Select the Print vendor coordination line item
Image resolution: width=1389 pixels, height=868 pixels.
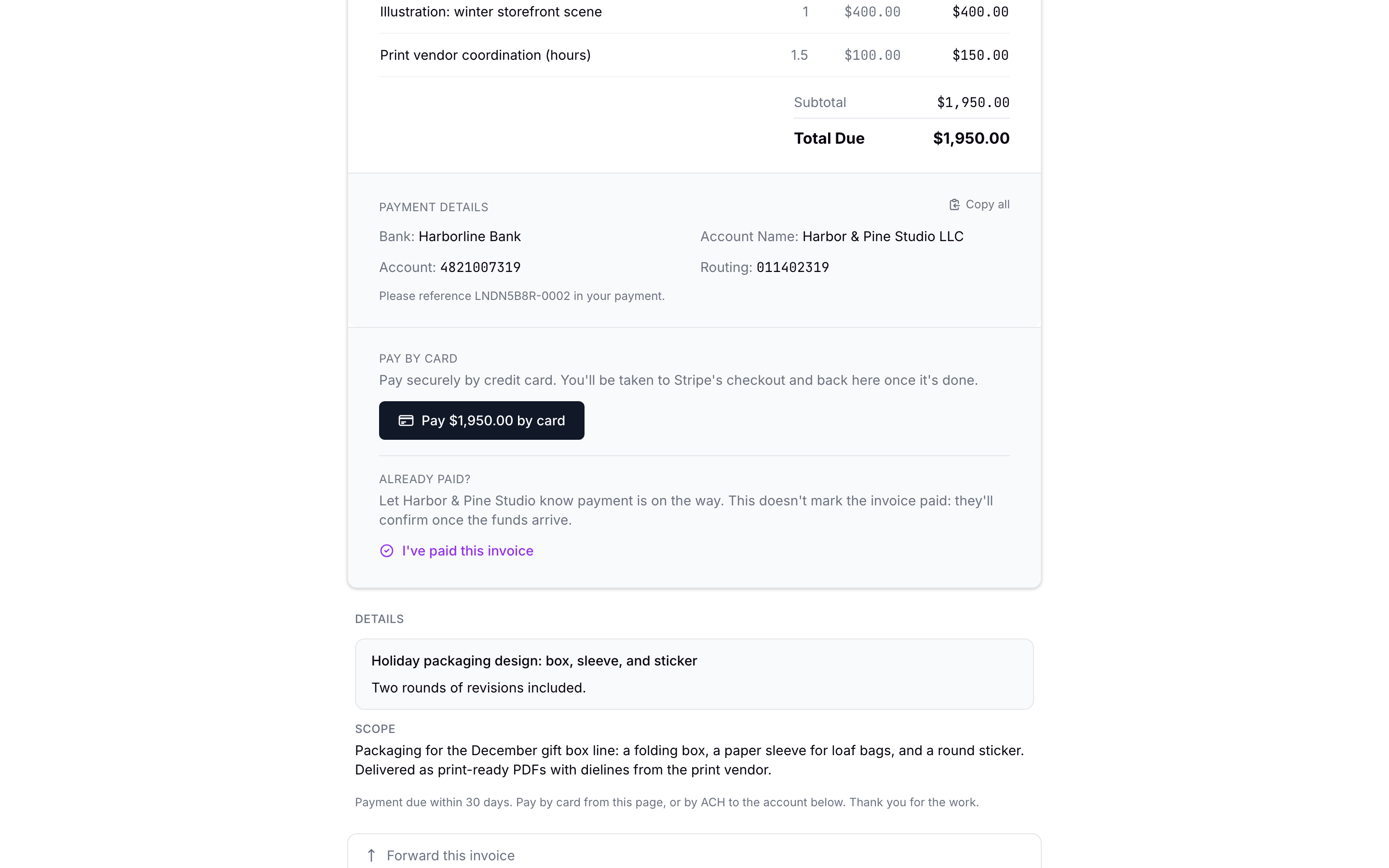(694, 55)
